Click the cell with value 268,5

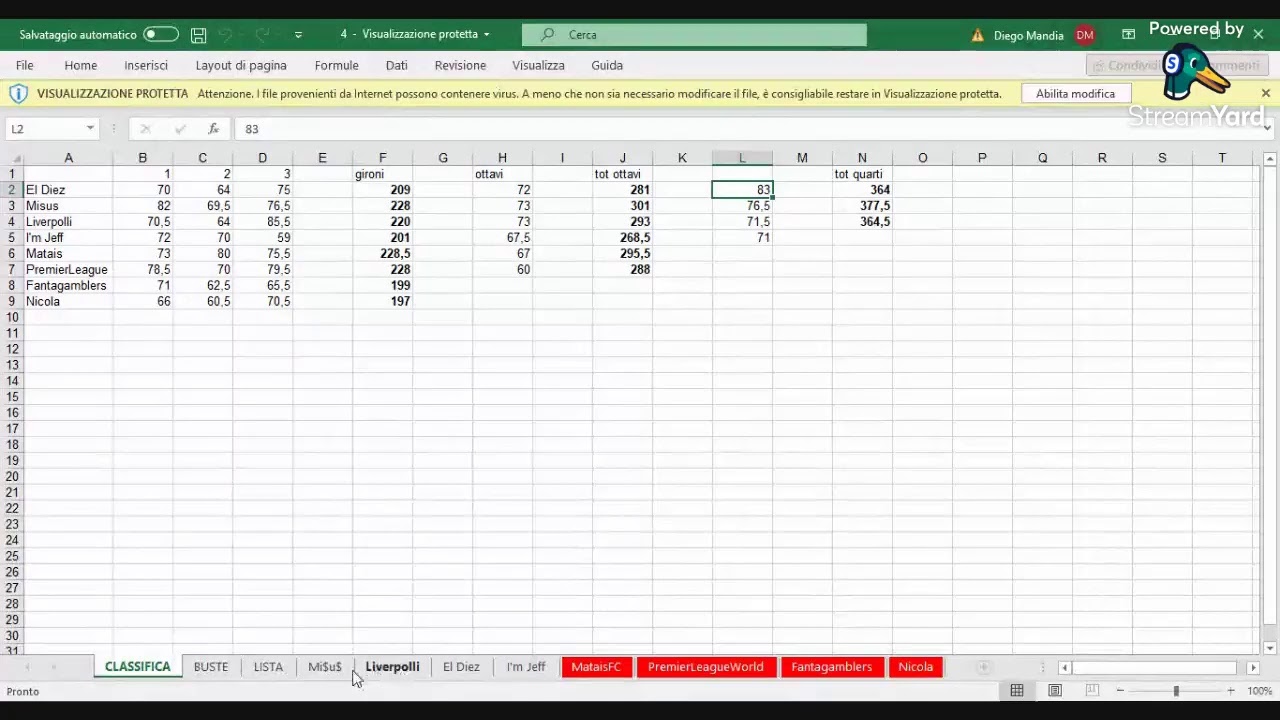622,238
